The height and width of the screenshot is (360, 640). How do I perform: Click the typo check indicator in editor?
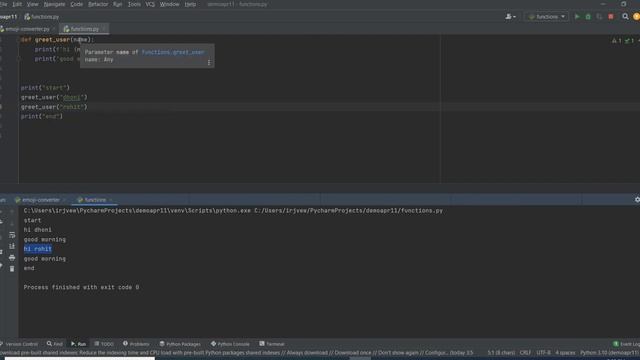(x=629, y=40)
